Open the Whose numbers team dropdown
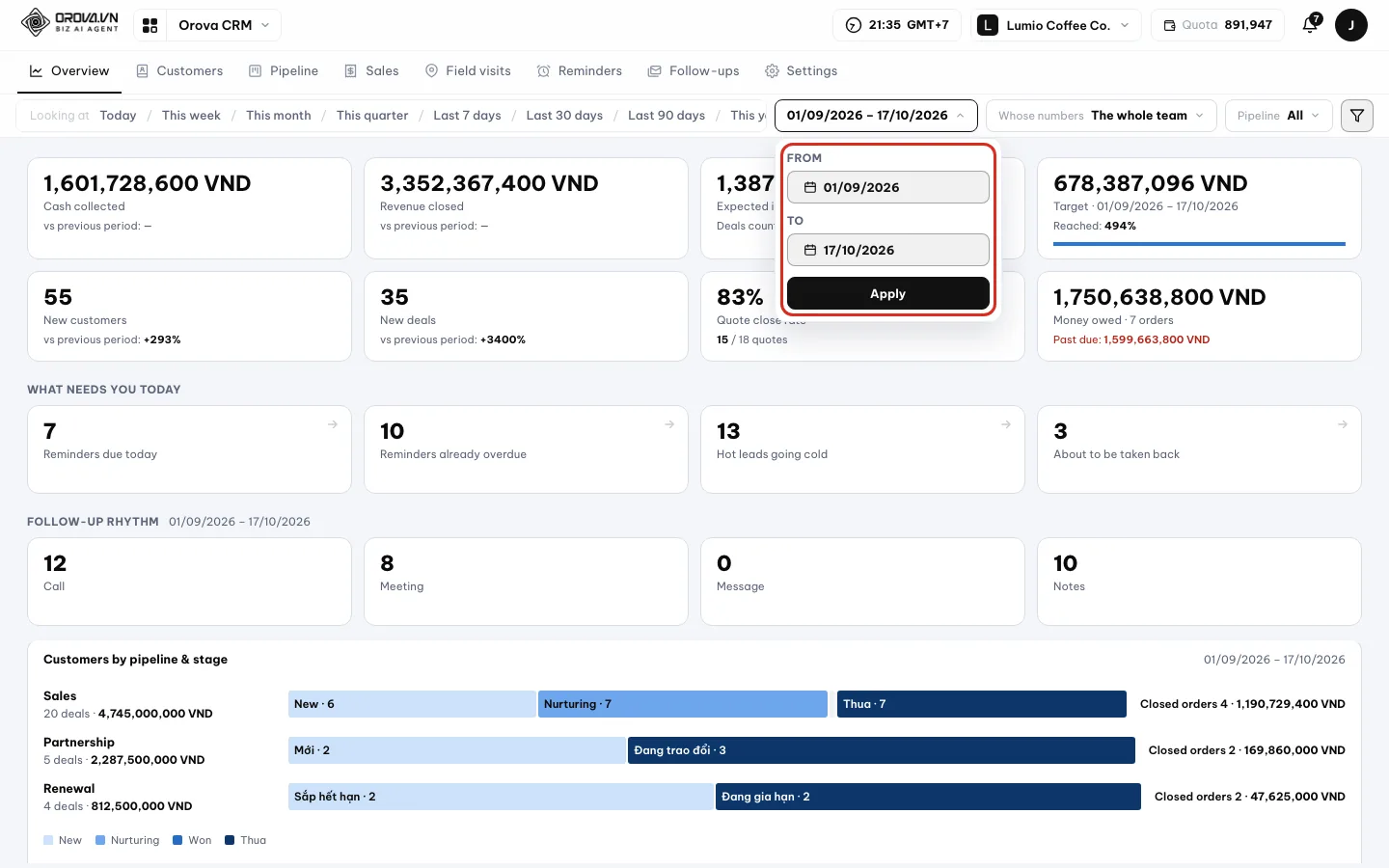The width and height of the screenshot is (1389, 868). pos(1101,116)
